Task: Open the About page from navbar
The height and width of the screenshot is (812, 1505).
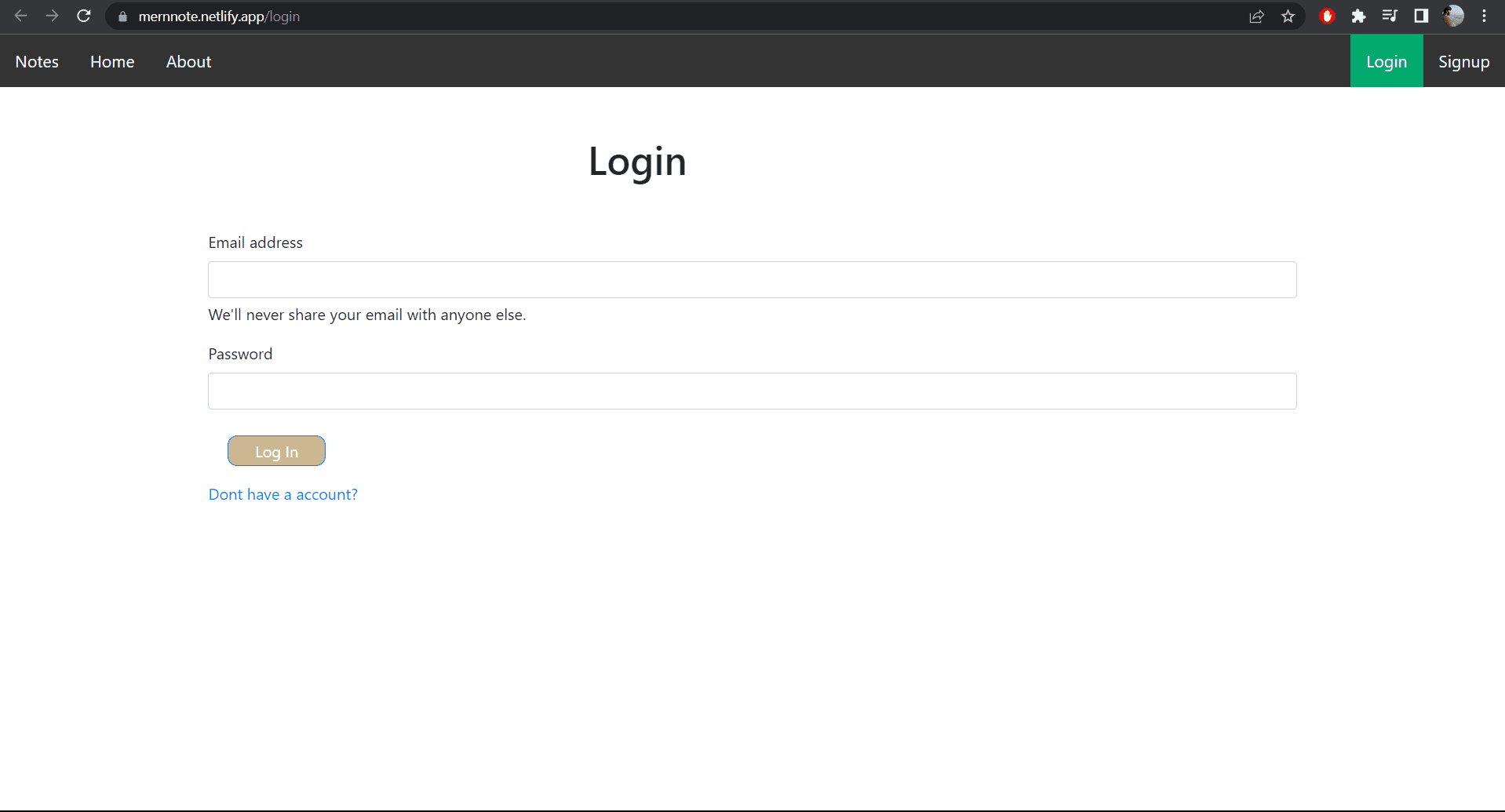Action: [x=188, y=62]
